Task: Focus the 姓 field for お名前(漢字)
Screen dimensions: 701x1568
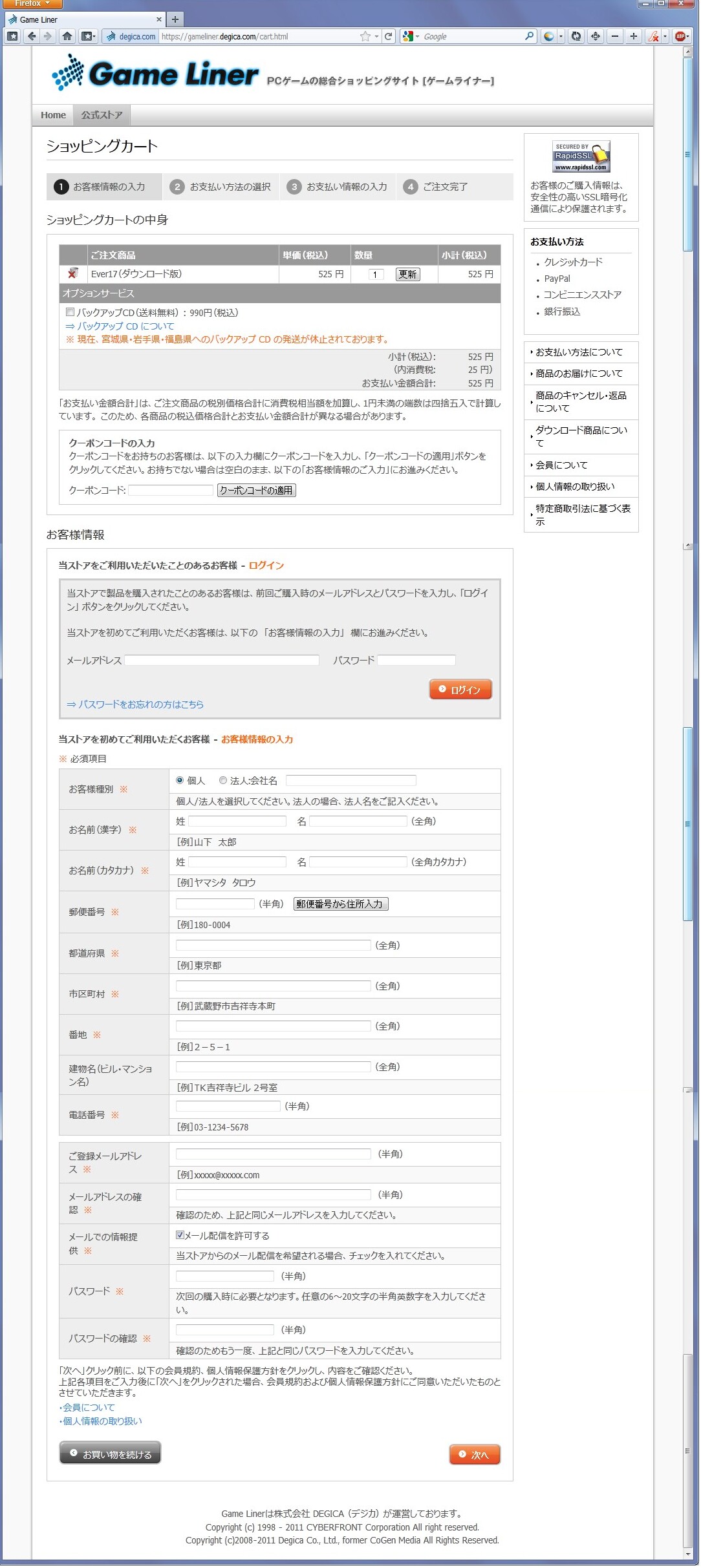Action: pyautogui.click(x=237, y=821)
